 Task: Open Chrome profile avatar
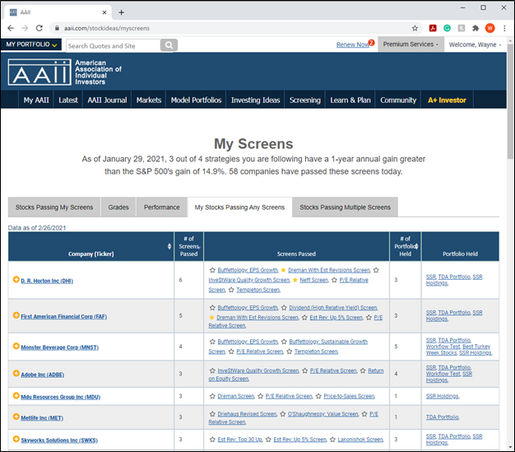(490, 28)
